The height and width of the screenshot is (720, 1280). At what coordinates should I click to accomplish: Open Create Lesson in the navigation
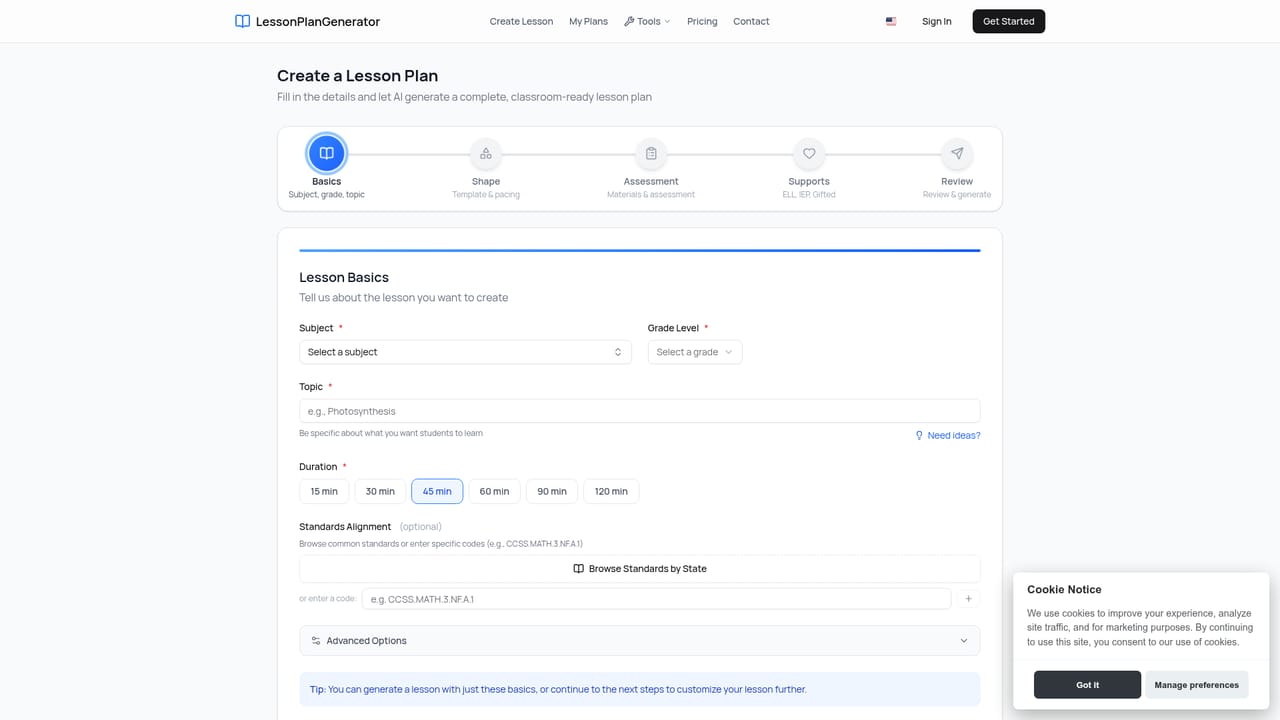pos(521,21)
